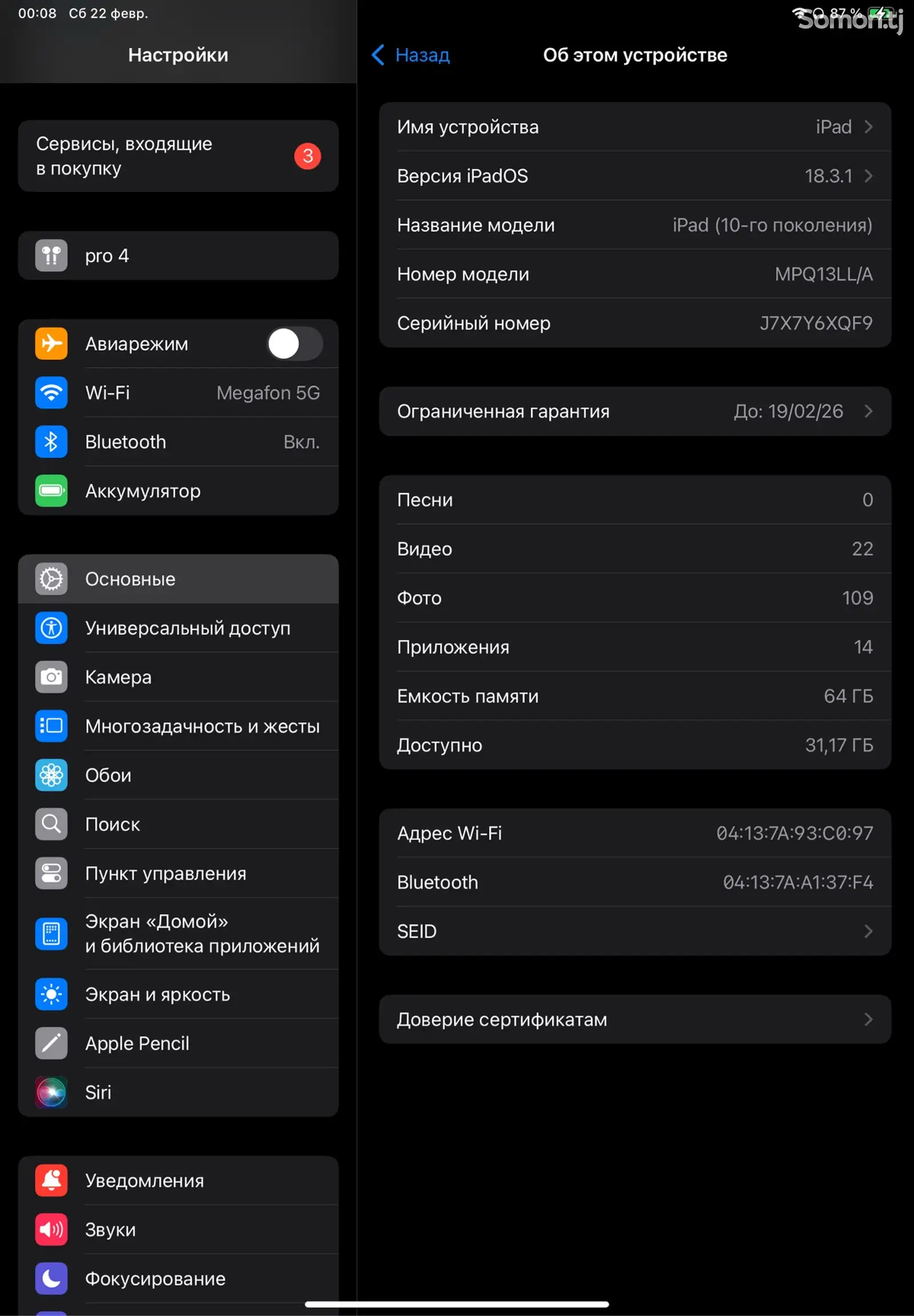This screenshot has width=914, height=1316.
Task: Open Bluetooth settings showing Вкл.
Action: tap(178, 442)
